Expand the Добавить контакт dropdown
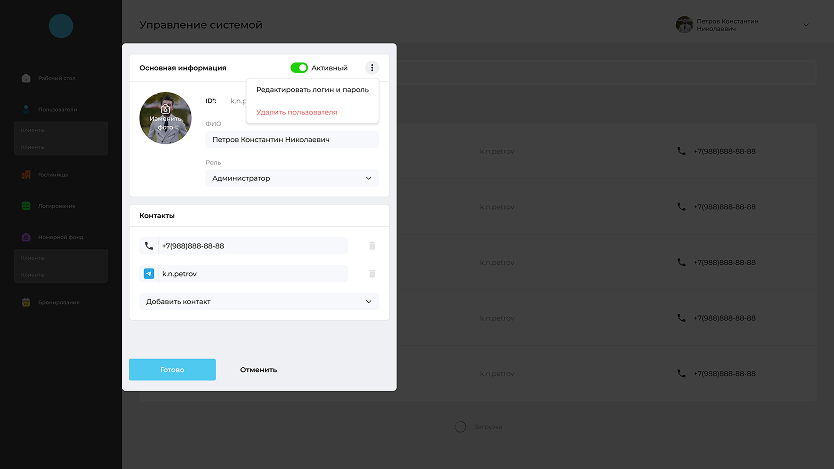 [x=259, y=302]
